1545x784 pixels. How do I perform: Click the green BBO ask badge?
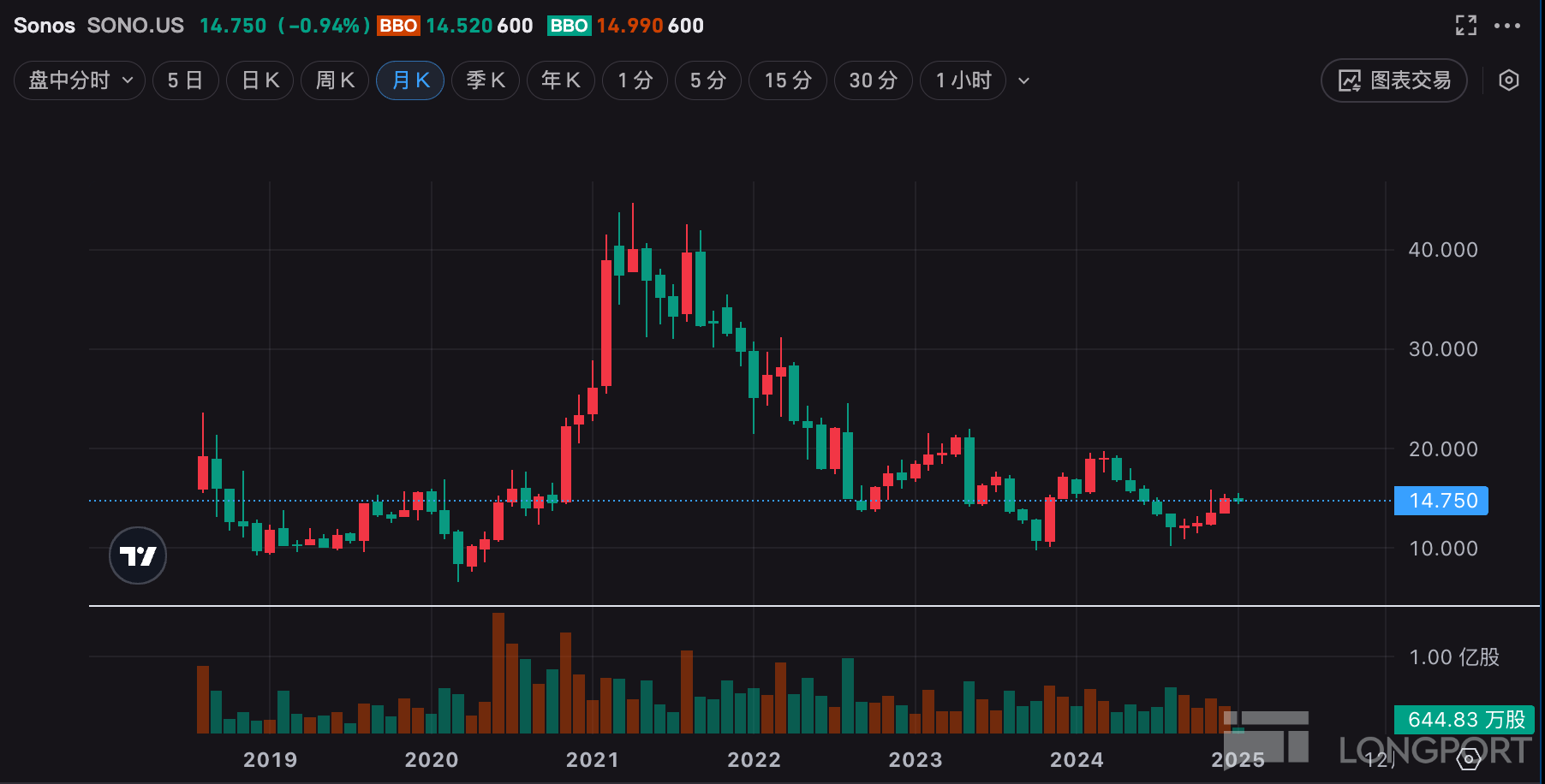point(569,26)
